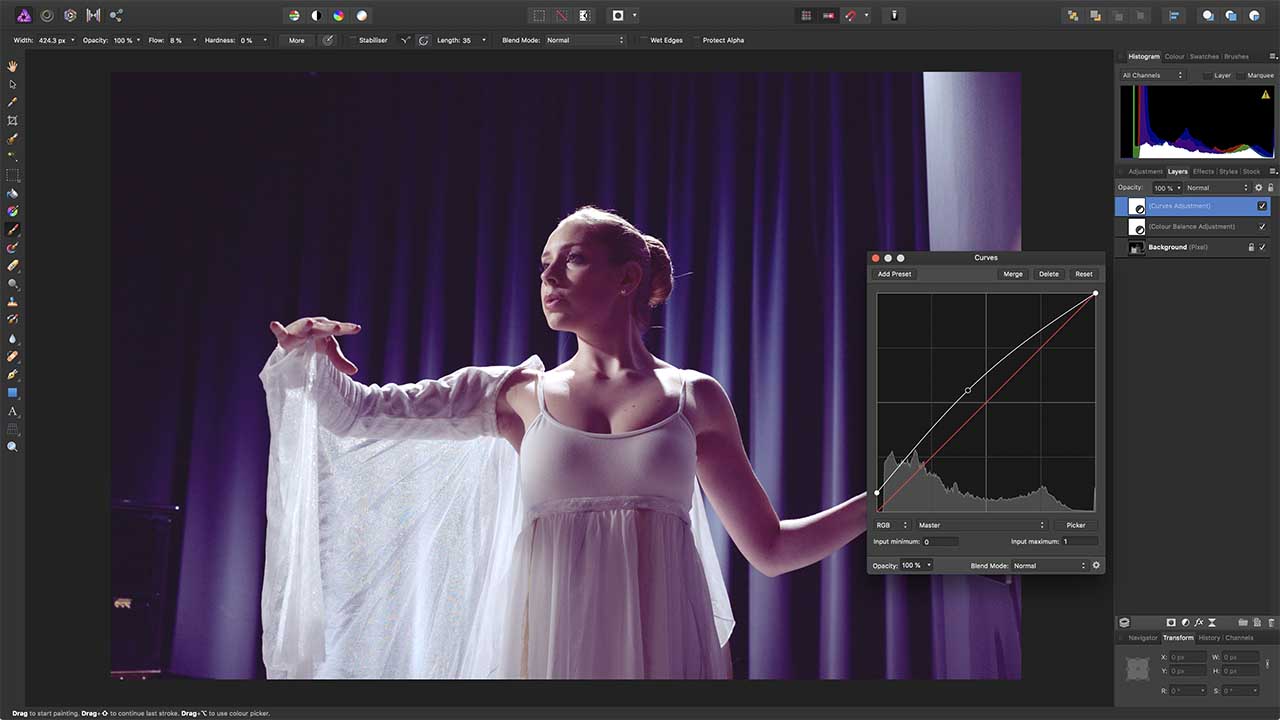Click the Merge button in Curves

[x=1013, y=274]
